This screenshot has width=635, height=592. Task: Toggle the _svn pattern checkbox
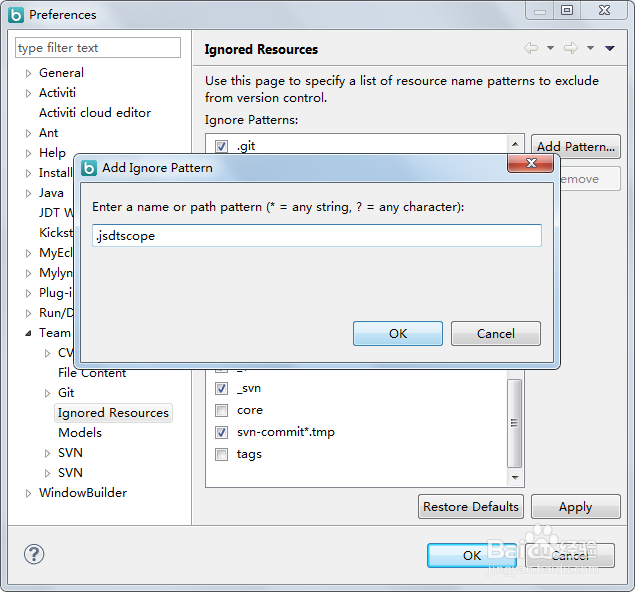point(221,388)
